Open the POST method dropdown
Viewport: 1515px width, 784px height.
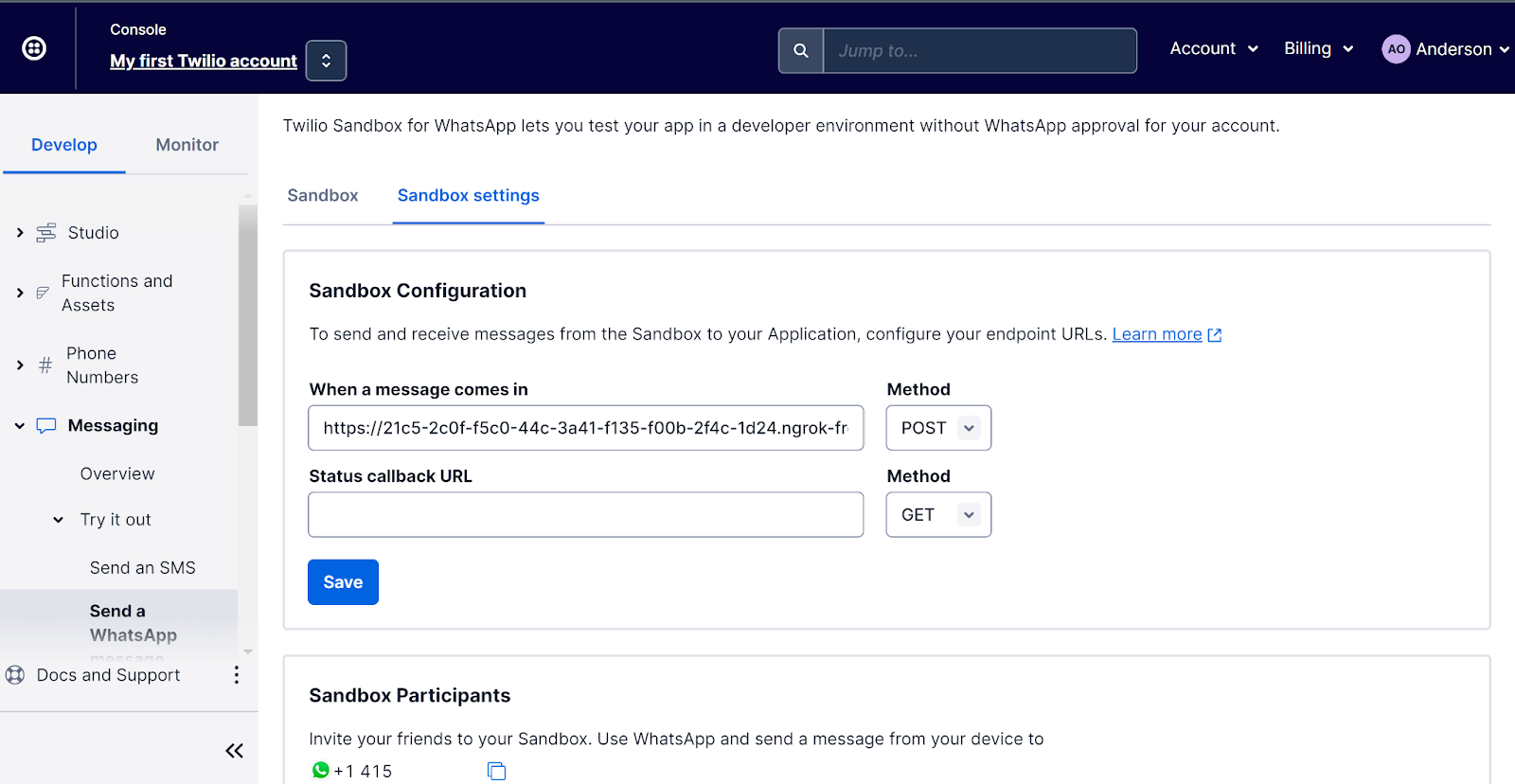938,428
